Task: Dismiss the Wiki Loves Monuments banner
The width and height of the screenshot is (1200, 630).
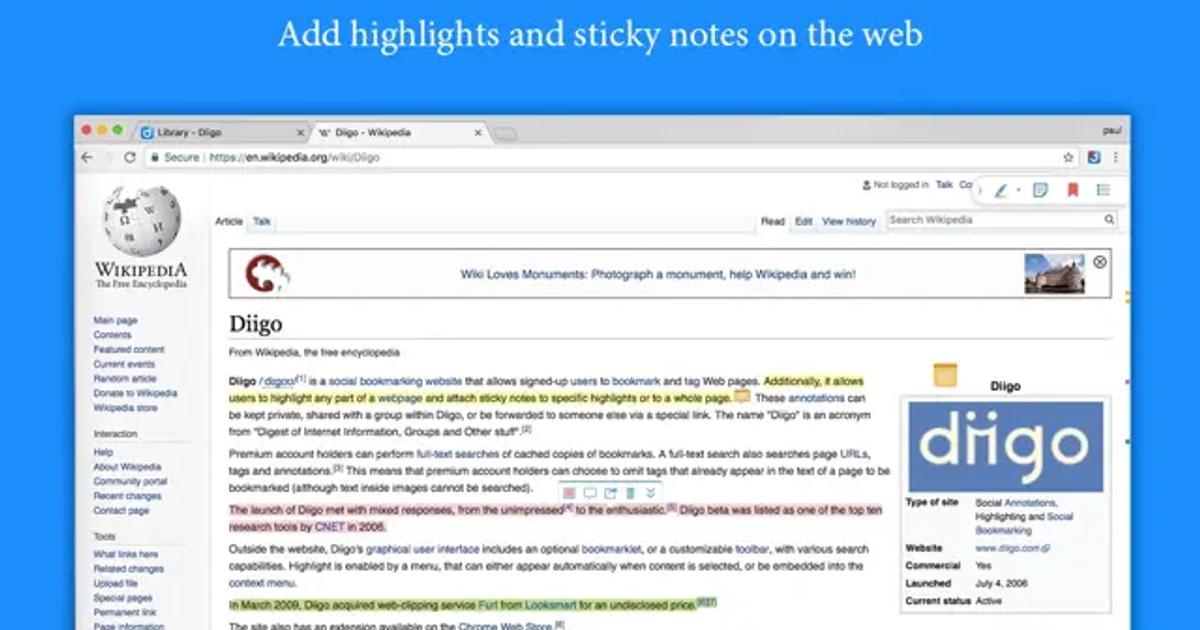Action: click(1100, 262)
